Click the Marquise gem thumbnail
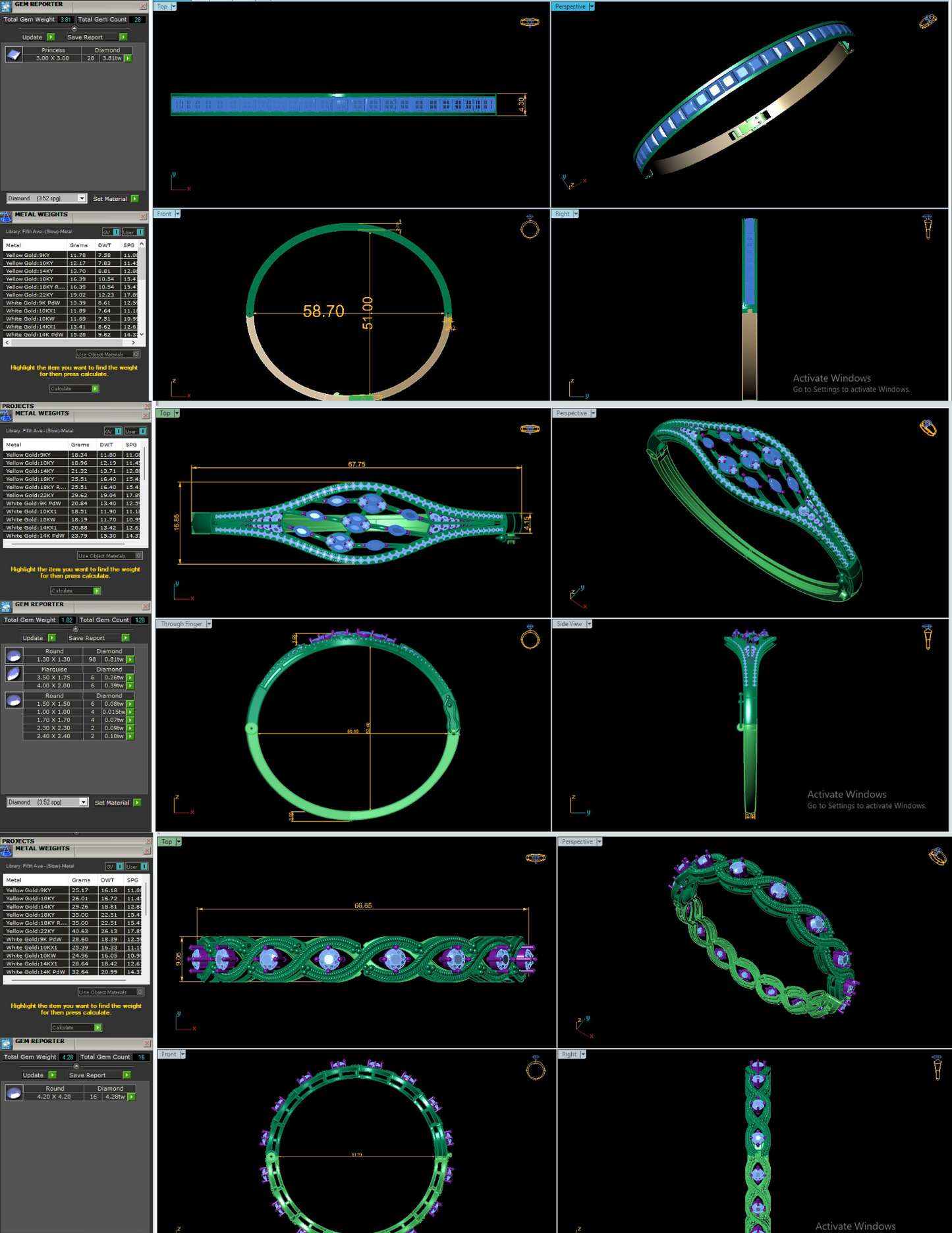Screen dimensions: 952x1233 point(14,674)
